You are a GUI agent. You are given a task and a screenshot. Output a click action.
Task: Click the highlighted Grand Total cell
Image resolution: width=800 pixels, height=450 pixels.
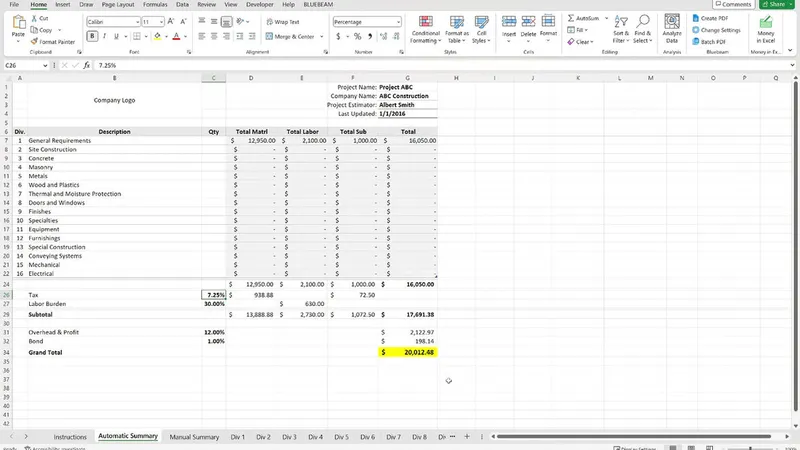coord(408,352)
